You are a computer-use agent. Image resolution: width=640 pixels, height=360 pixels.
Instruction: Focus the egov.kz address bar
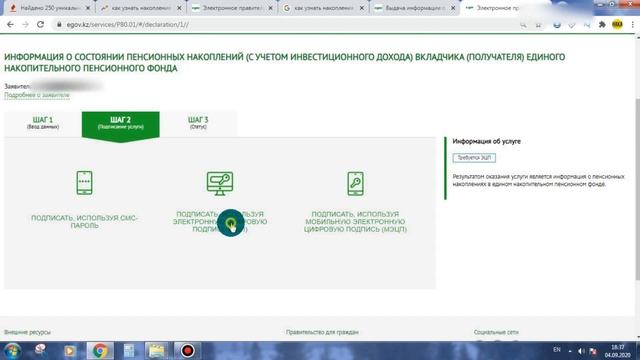click(x=286, y=24)
